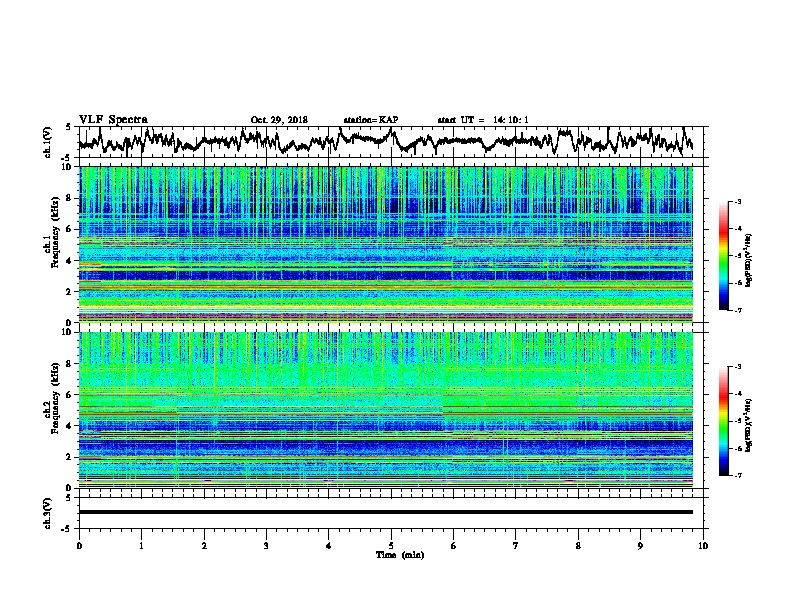Click the "station=KAP" label
Screen dimensions: 792x612
coord(371,120)
